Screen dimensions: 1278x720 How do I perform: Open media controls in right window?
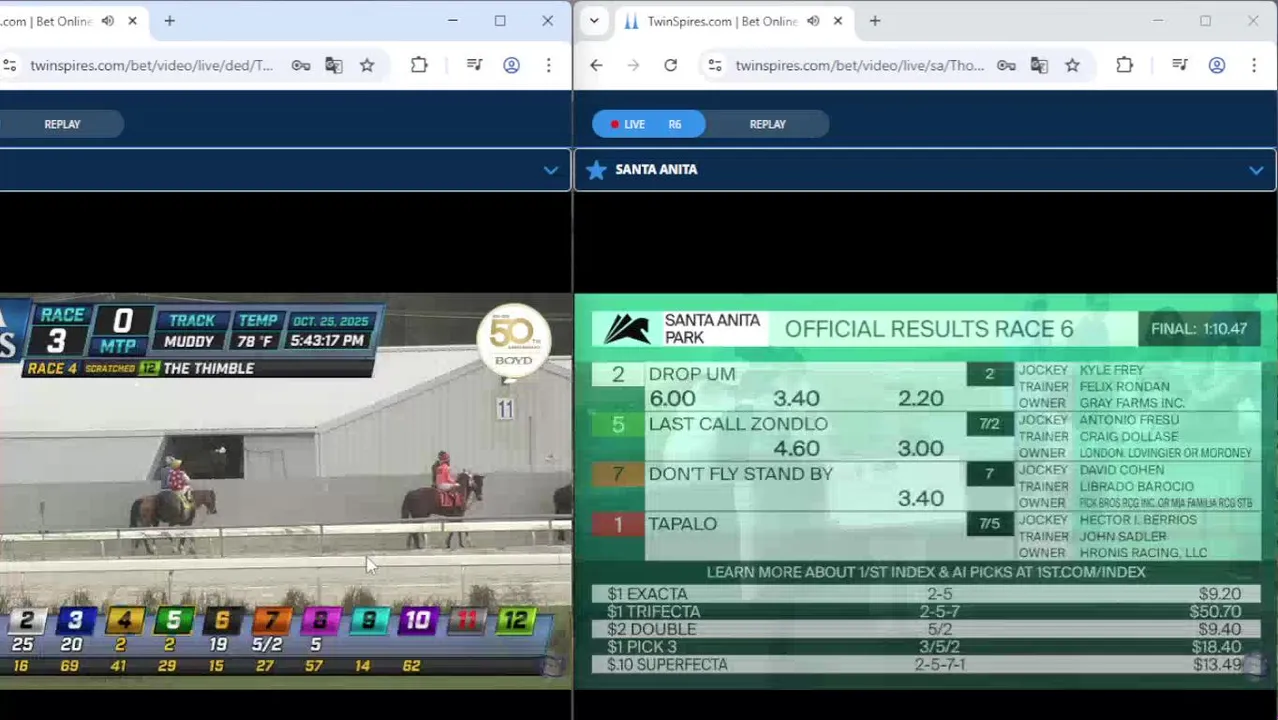pyautogui.click(x=1180, y=66)
